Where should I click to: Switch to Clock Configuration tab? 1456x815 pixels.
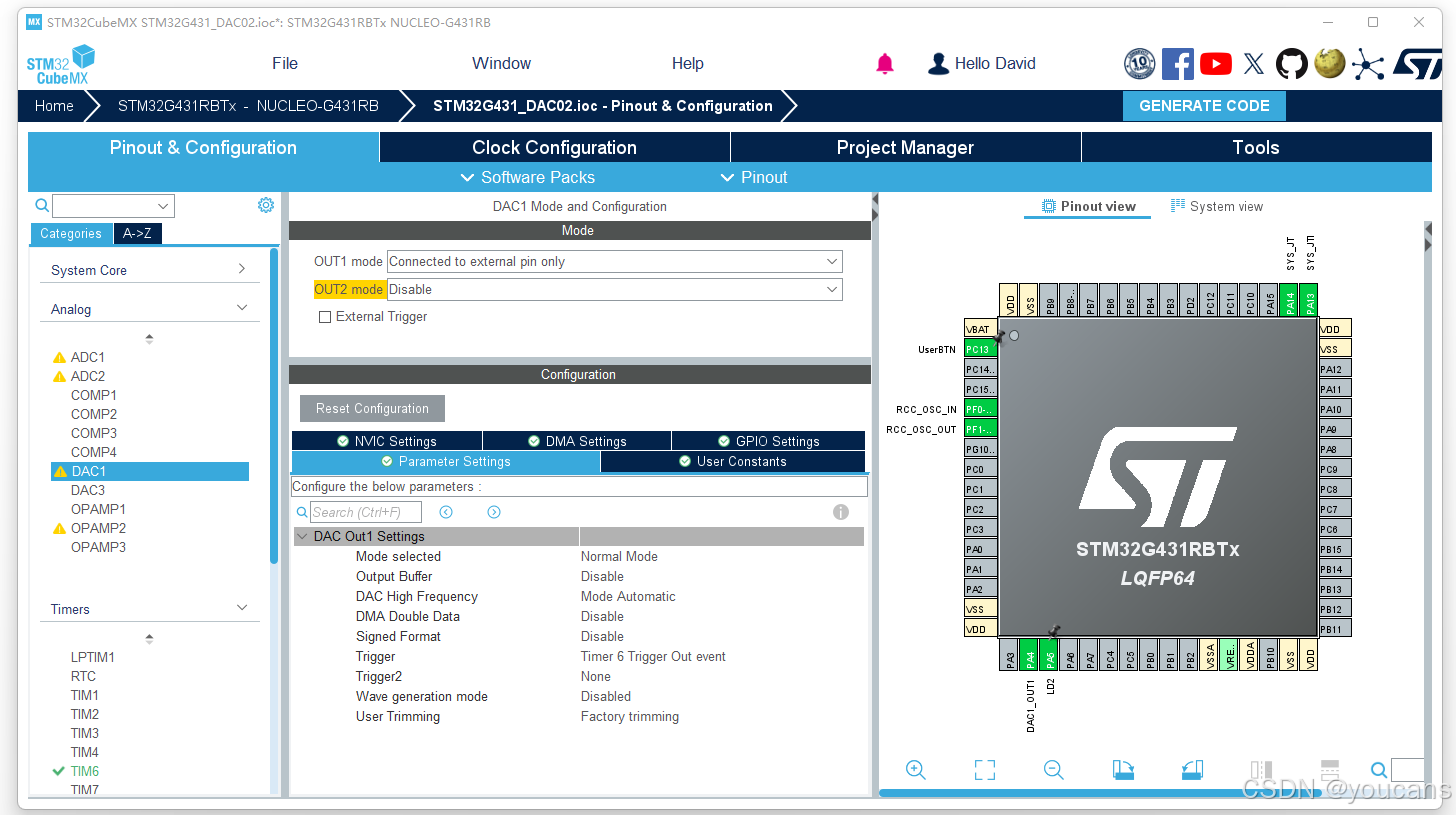[x=554, y=148]
